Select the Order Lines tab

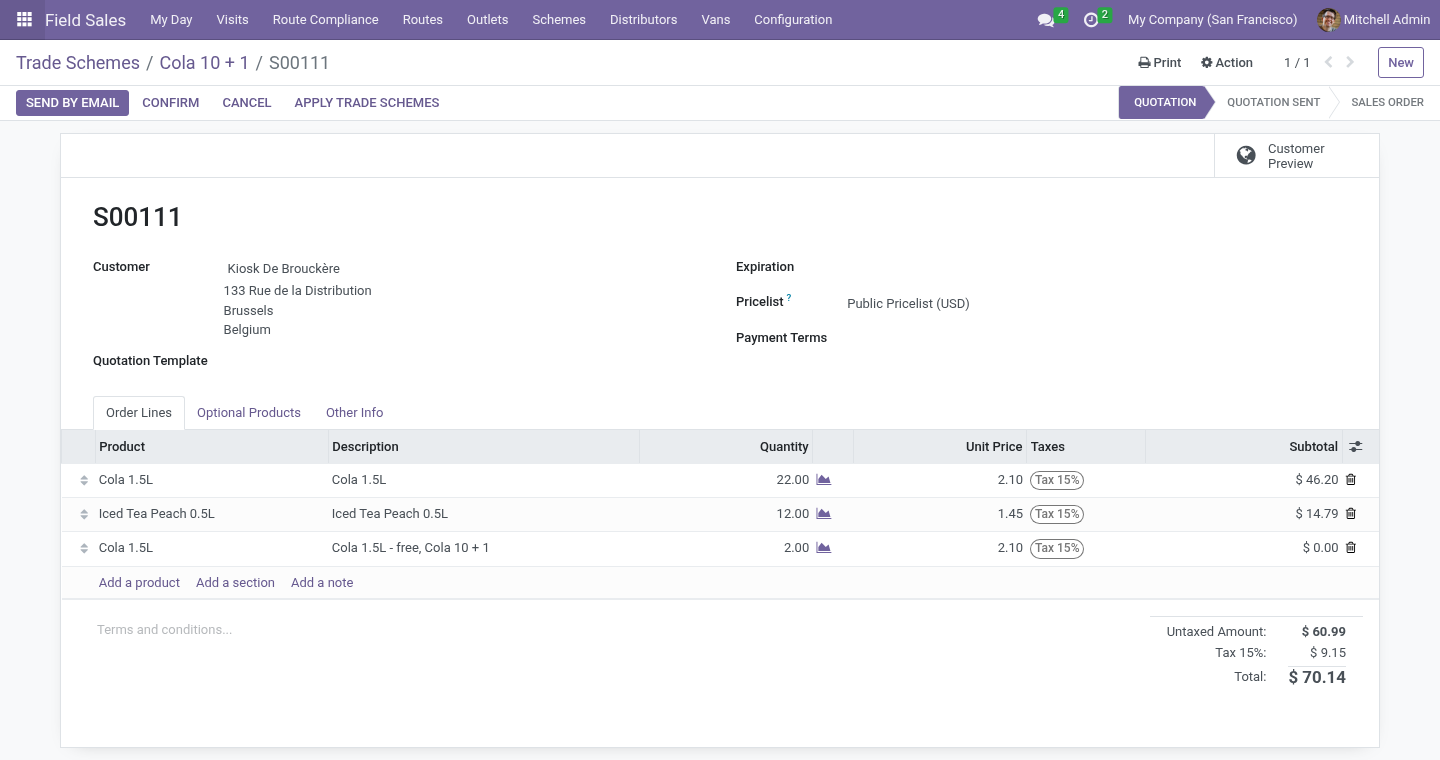pos(139,413)
